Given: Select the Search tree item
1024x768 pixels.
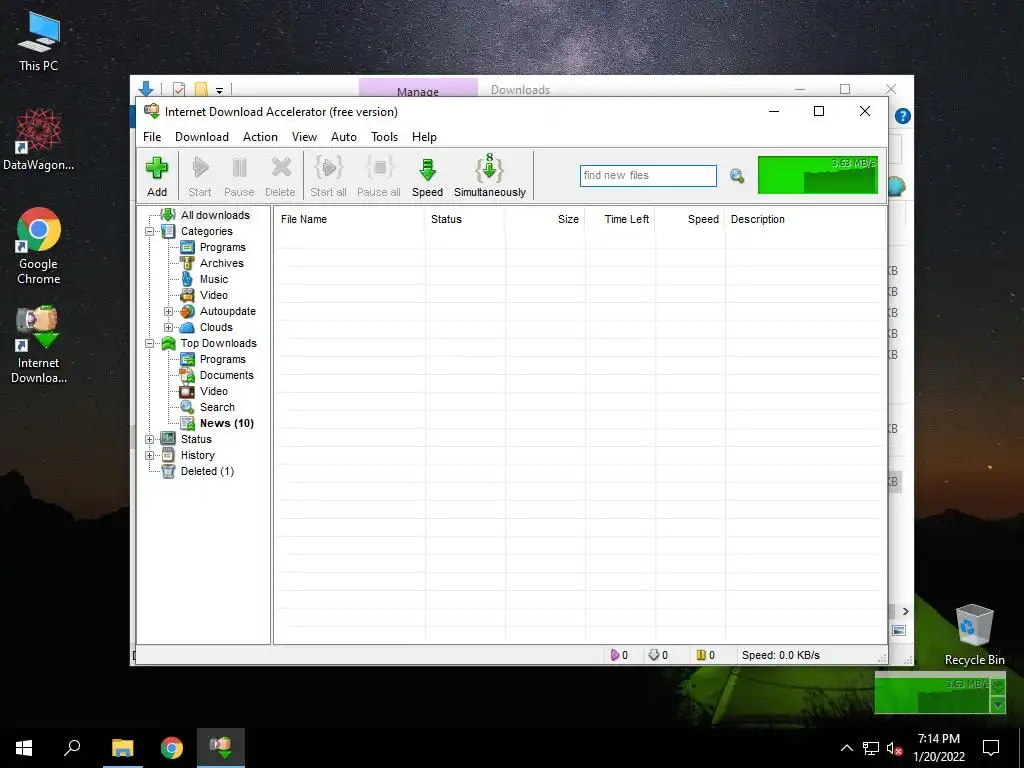Looking at the screenshot, I should (x=217, y=407).
